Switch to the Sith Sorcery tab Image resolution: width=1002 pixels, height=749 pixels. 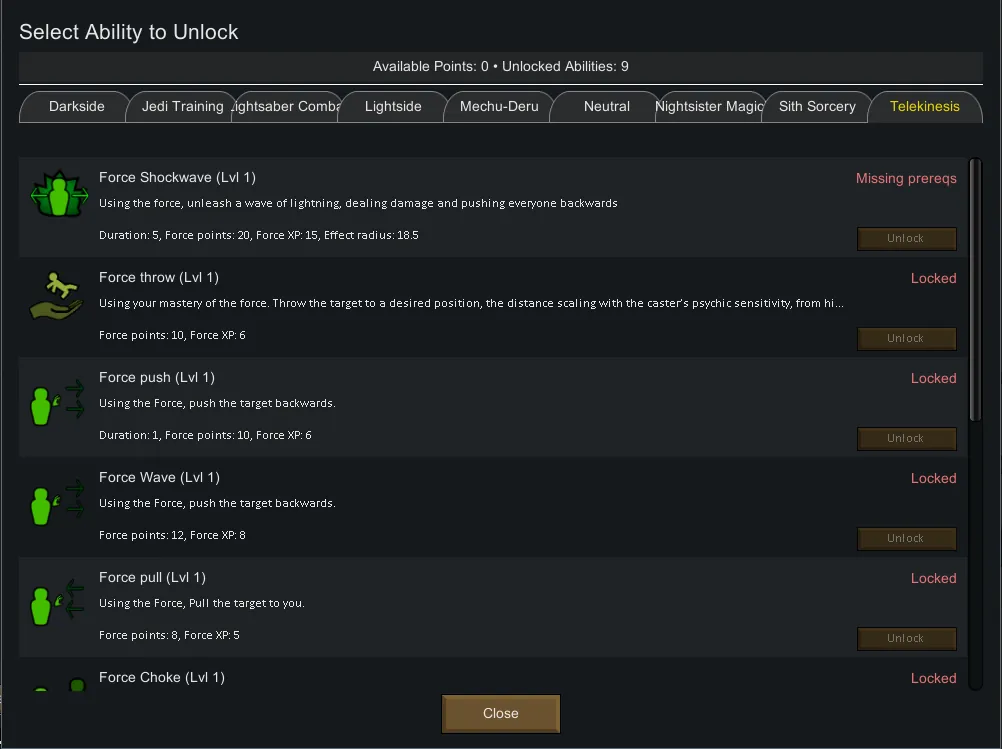point(817,107)
